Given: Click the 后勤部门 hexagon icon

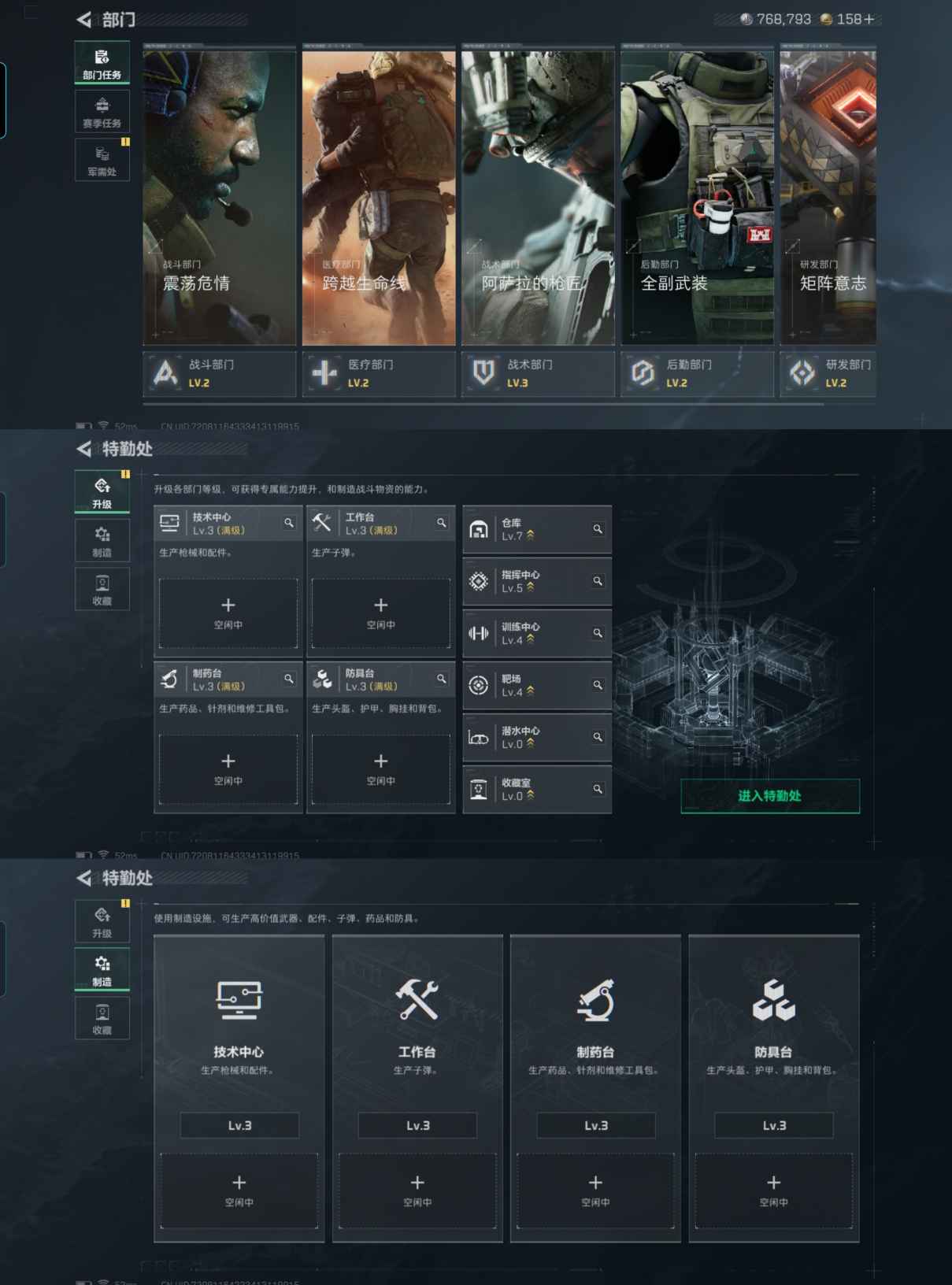Looking at the screenshot, I should click(643, 373).
